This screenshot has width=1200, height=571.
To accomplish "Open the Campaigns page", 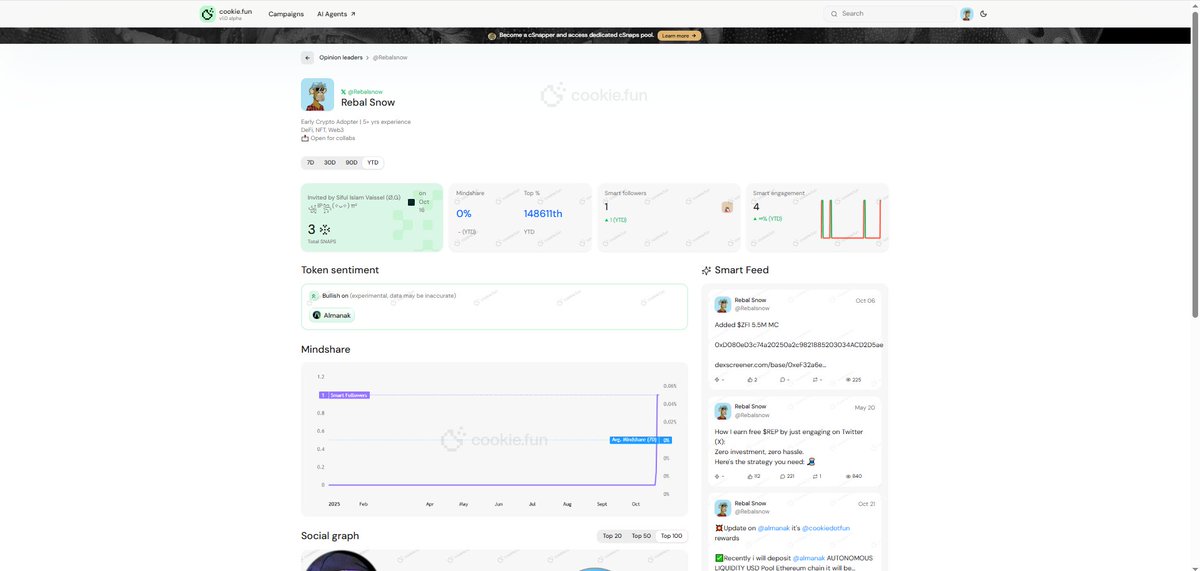I will coord(286,14).
